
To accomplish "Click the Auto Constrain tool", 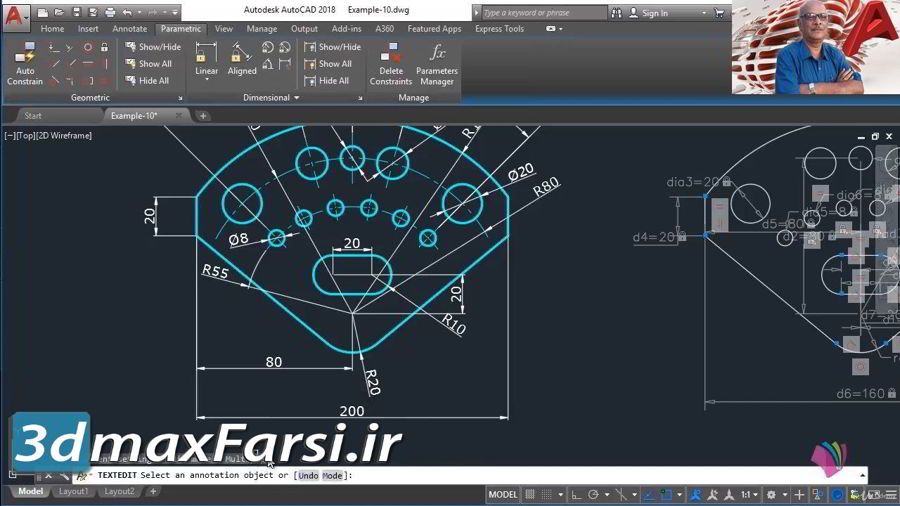I will point(24,63).
